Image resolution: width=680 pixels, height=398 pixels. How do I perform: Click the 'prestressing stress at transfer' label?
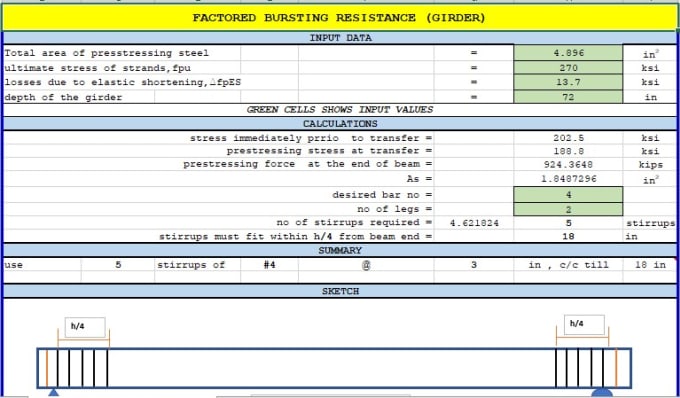click(329, 151)
